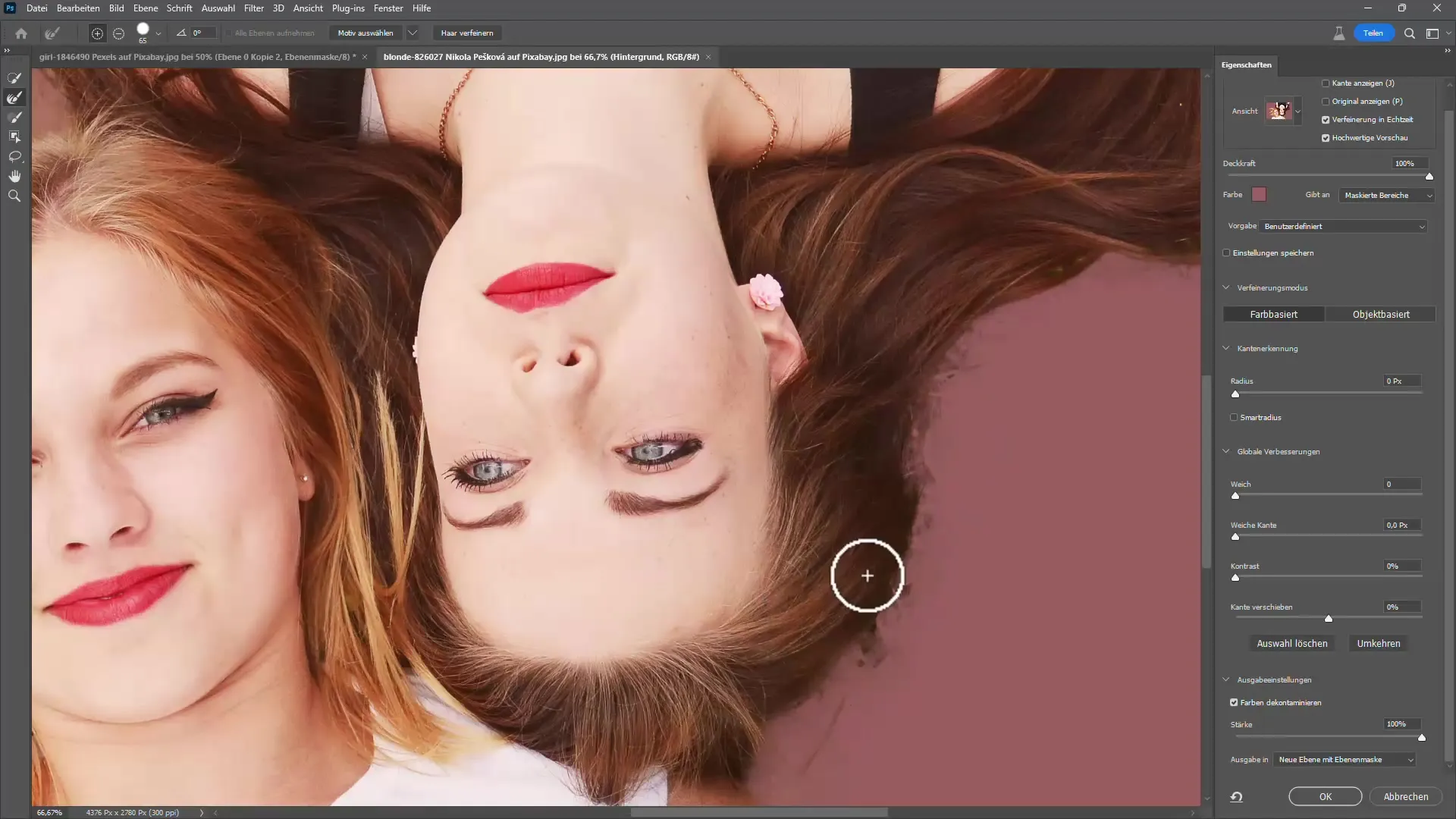Open the brush settings dropdown arrow
The image size is (1456, 819).
158,33
